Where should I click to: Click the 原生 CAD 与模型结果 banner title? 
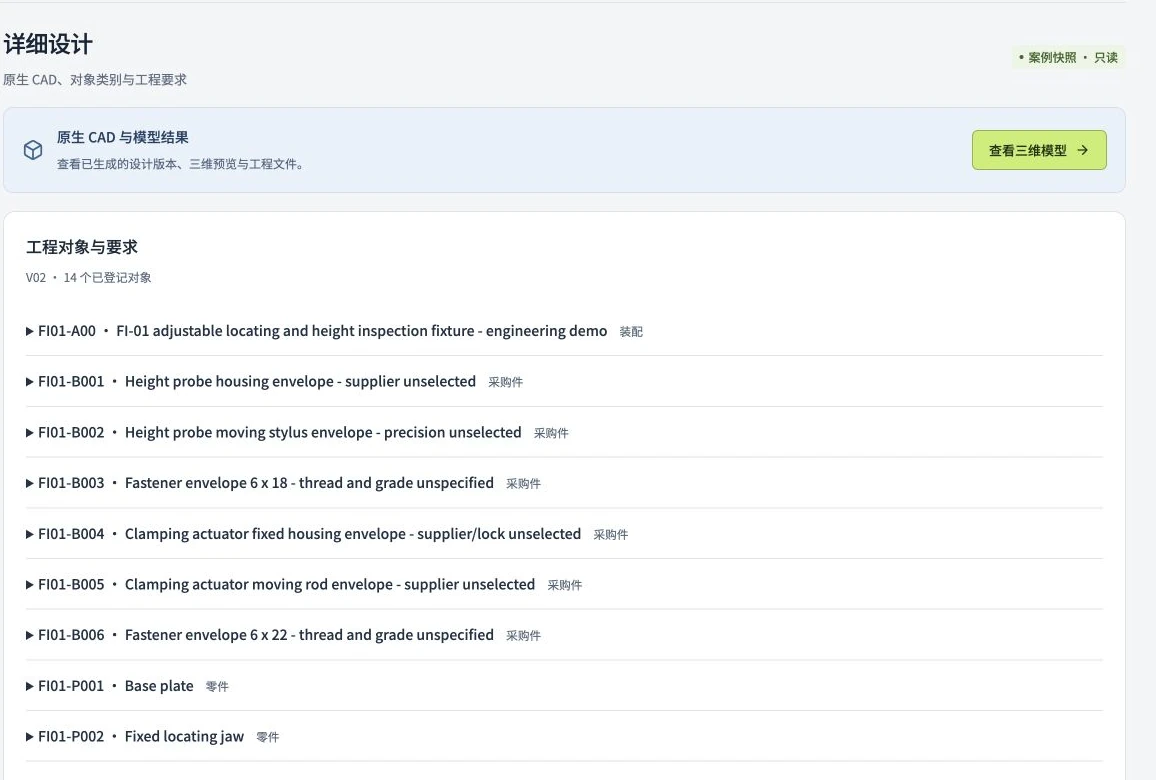click(122, 137)
